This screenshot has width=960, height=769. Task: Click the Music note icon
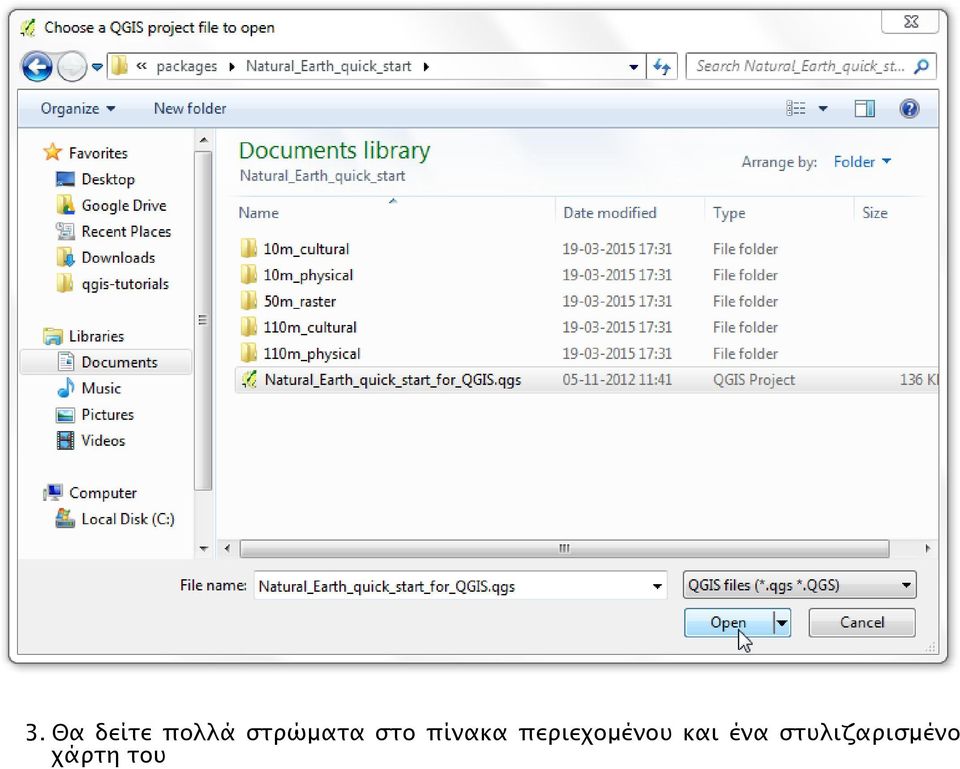[65, 388]
